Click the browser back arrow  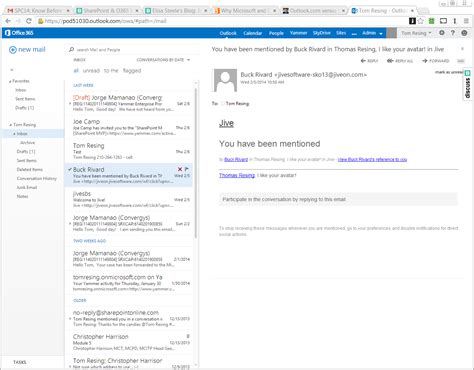pos(8,21)
